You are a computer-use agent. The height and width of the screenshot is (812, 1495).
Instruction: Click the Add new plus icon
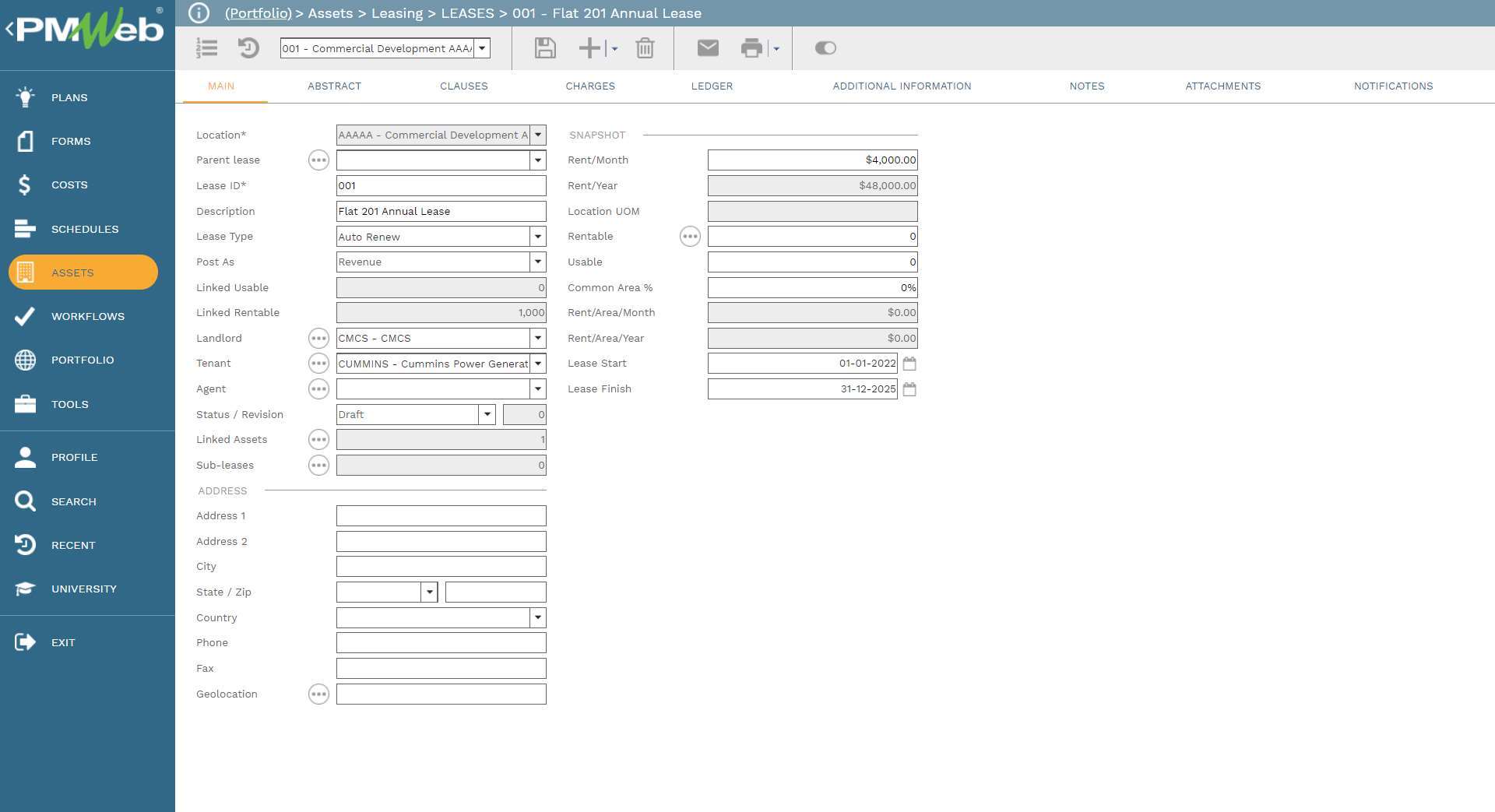[x=589, y=48]
